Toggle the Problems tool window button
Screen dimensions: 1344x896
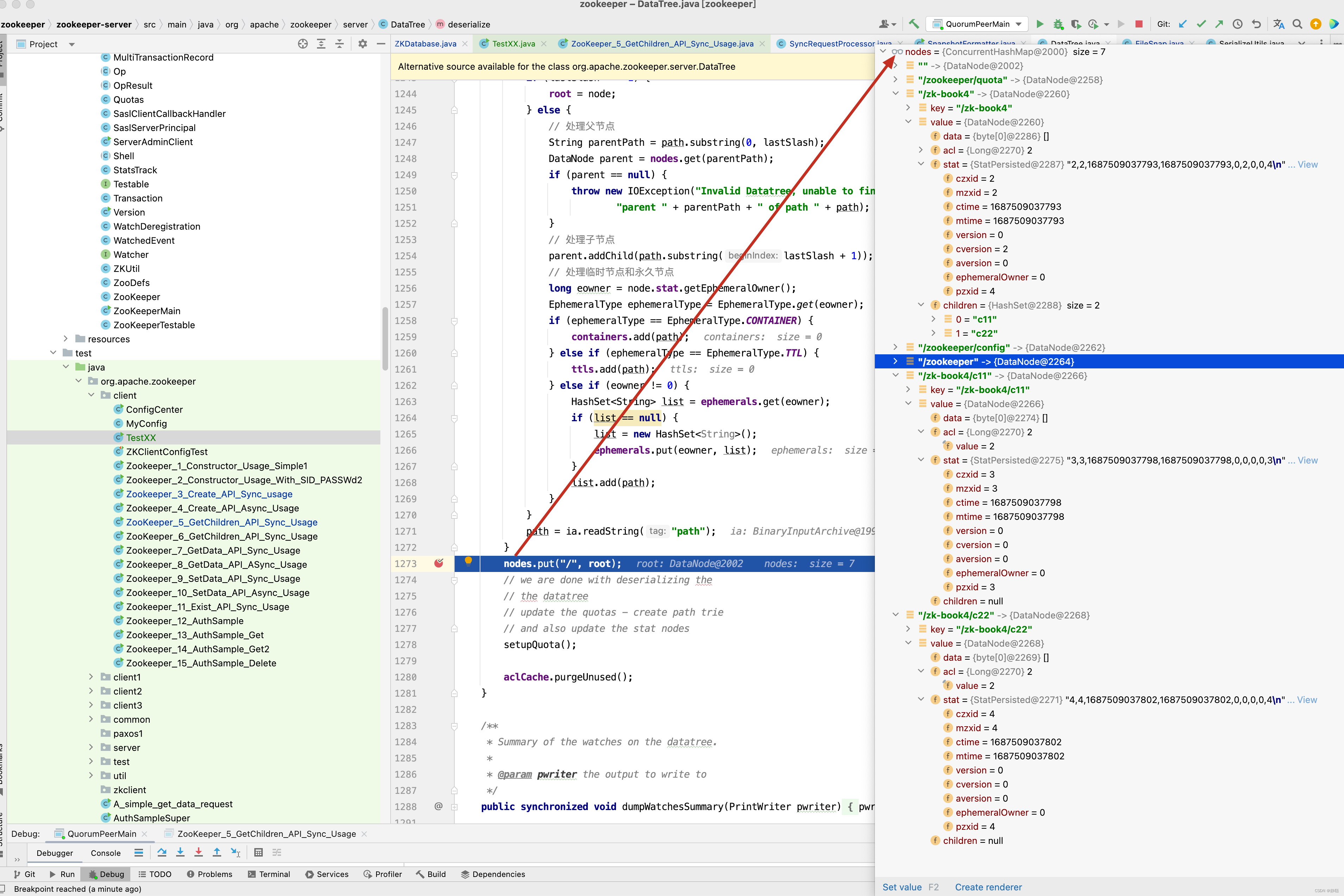pos(209,874)
